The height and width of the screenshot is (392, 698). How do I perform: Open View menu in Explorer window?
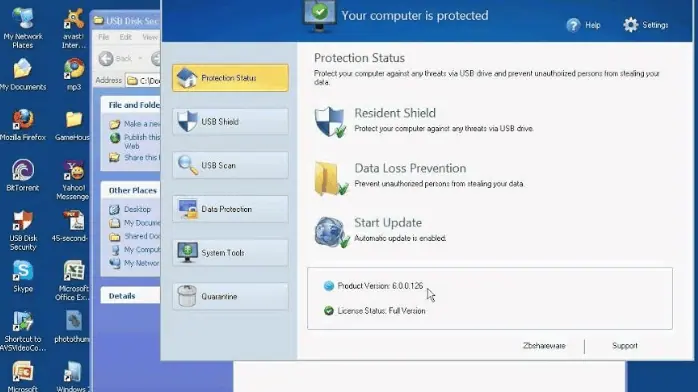click(x=150, y=37)
